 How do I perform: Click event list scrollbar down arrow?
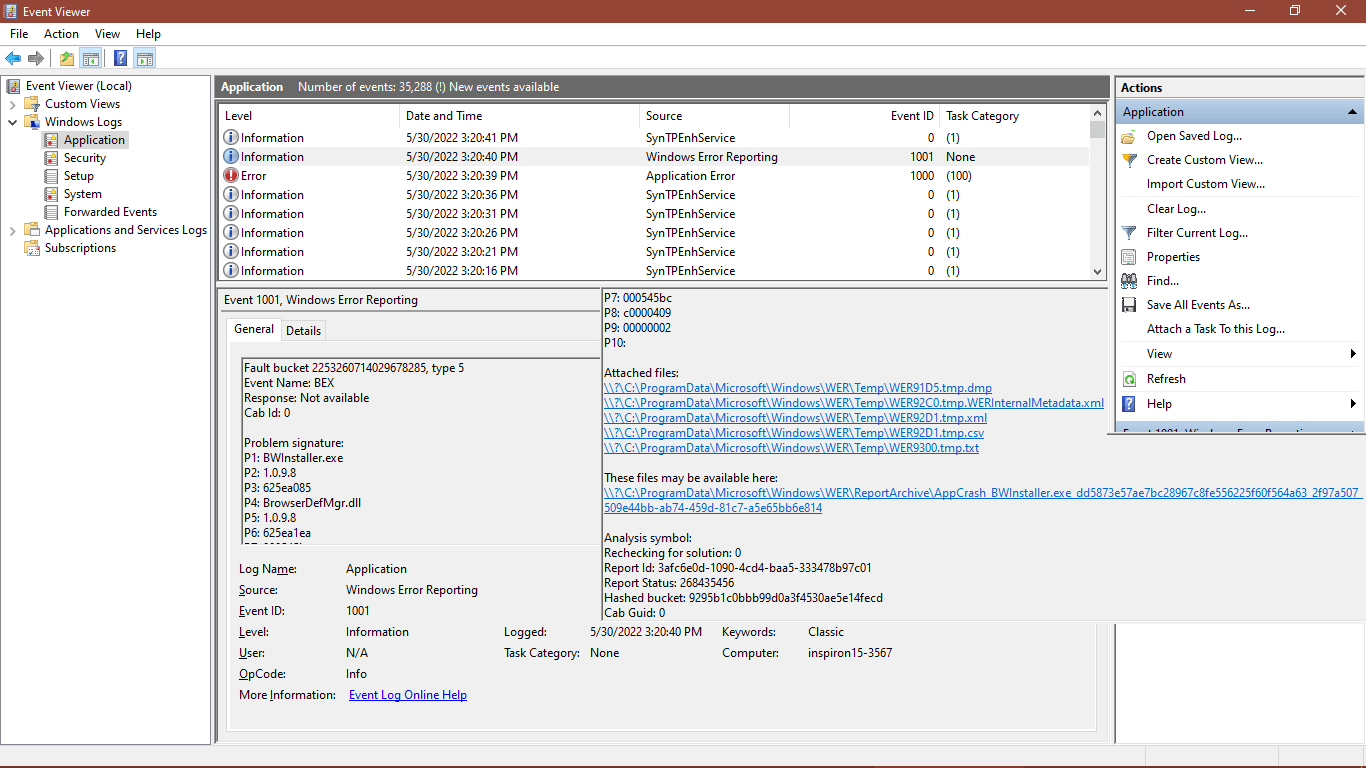point(1098,271)
